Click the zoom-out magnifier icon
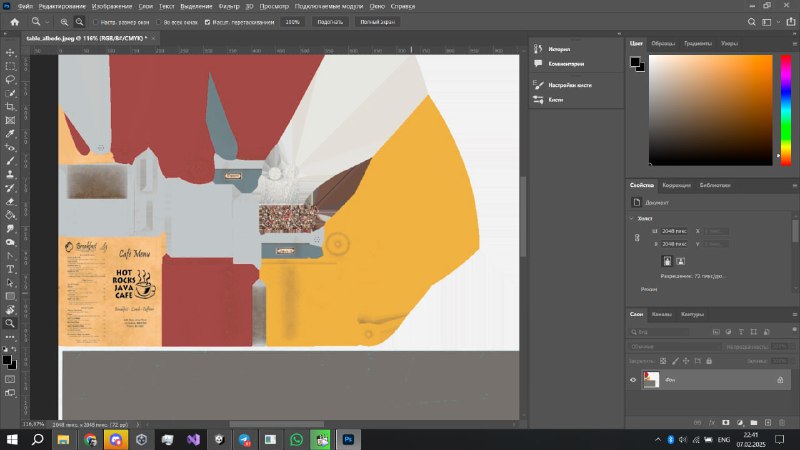 pos(80,22)
